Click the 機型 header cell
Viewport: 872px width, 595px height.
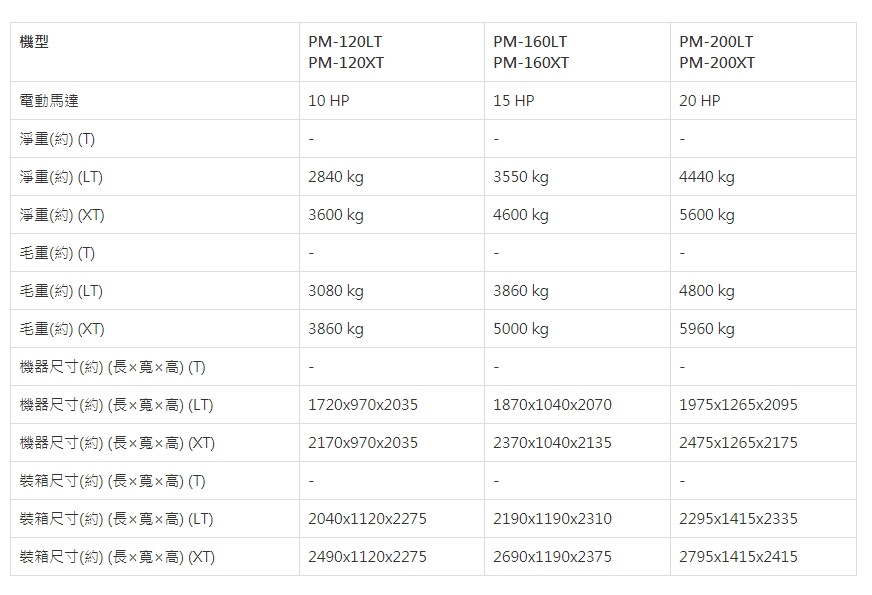click(34, 42)
